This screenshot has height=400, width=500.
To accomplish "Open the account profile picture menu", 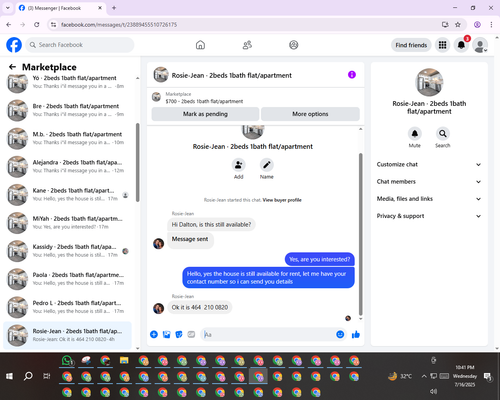I will tap(480, 45).
